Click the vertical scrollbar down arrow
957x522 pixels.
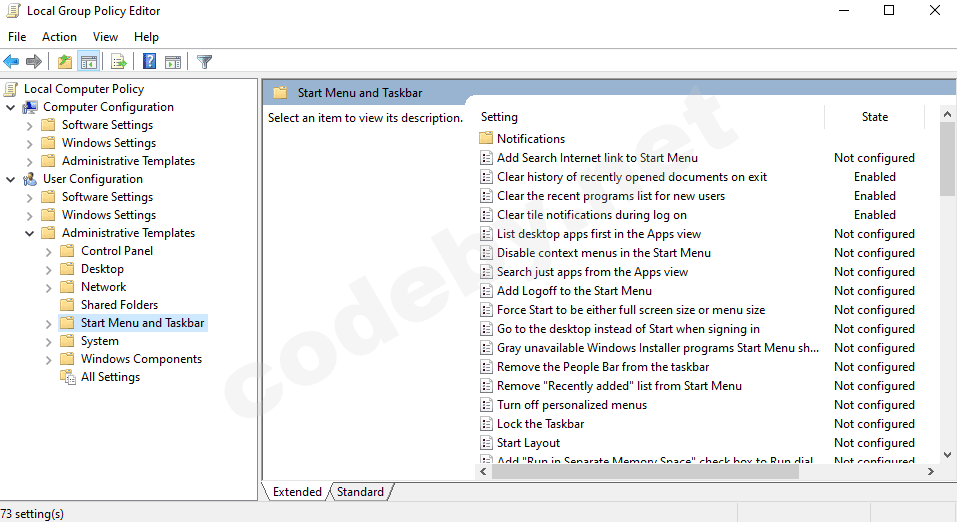947,454
